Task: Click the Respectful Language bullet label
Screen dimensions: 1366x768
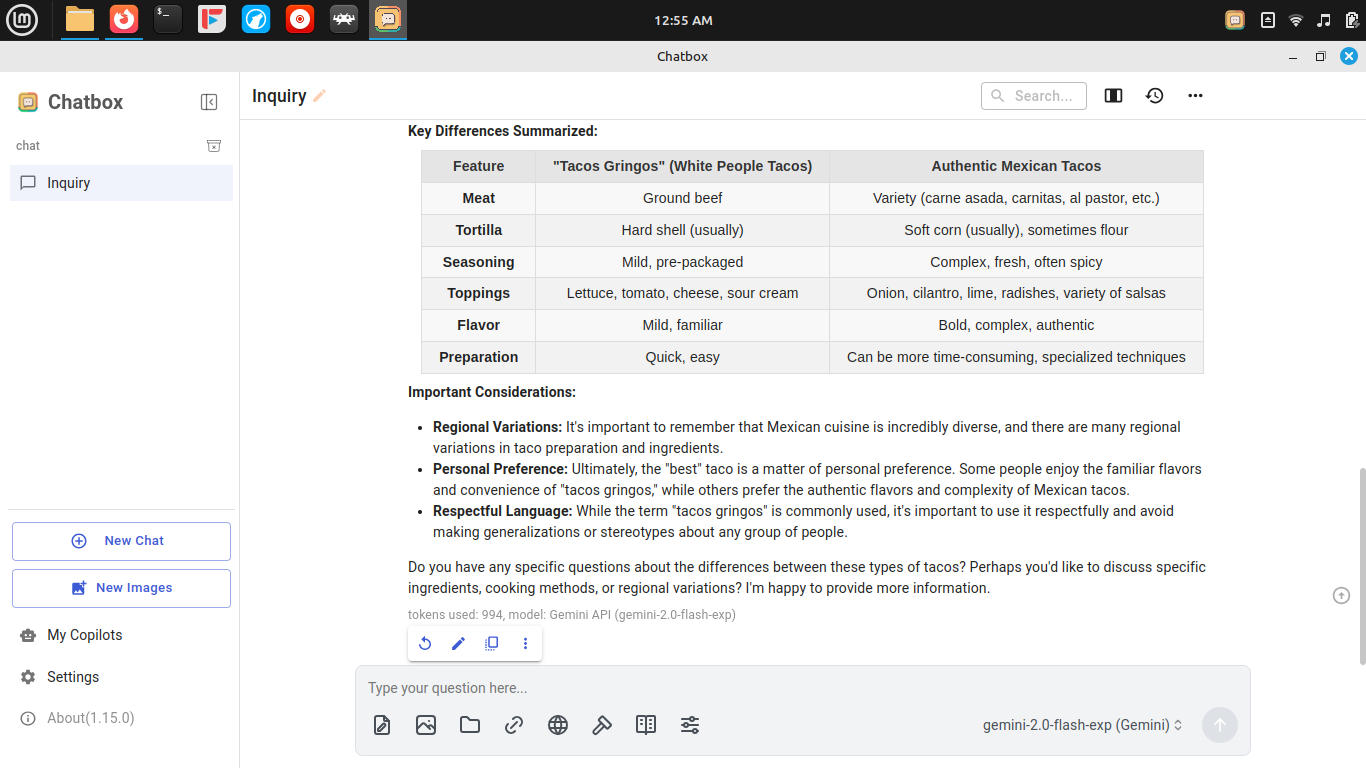Action: click(x=502, y=511)
